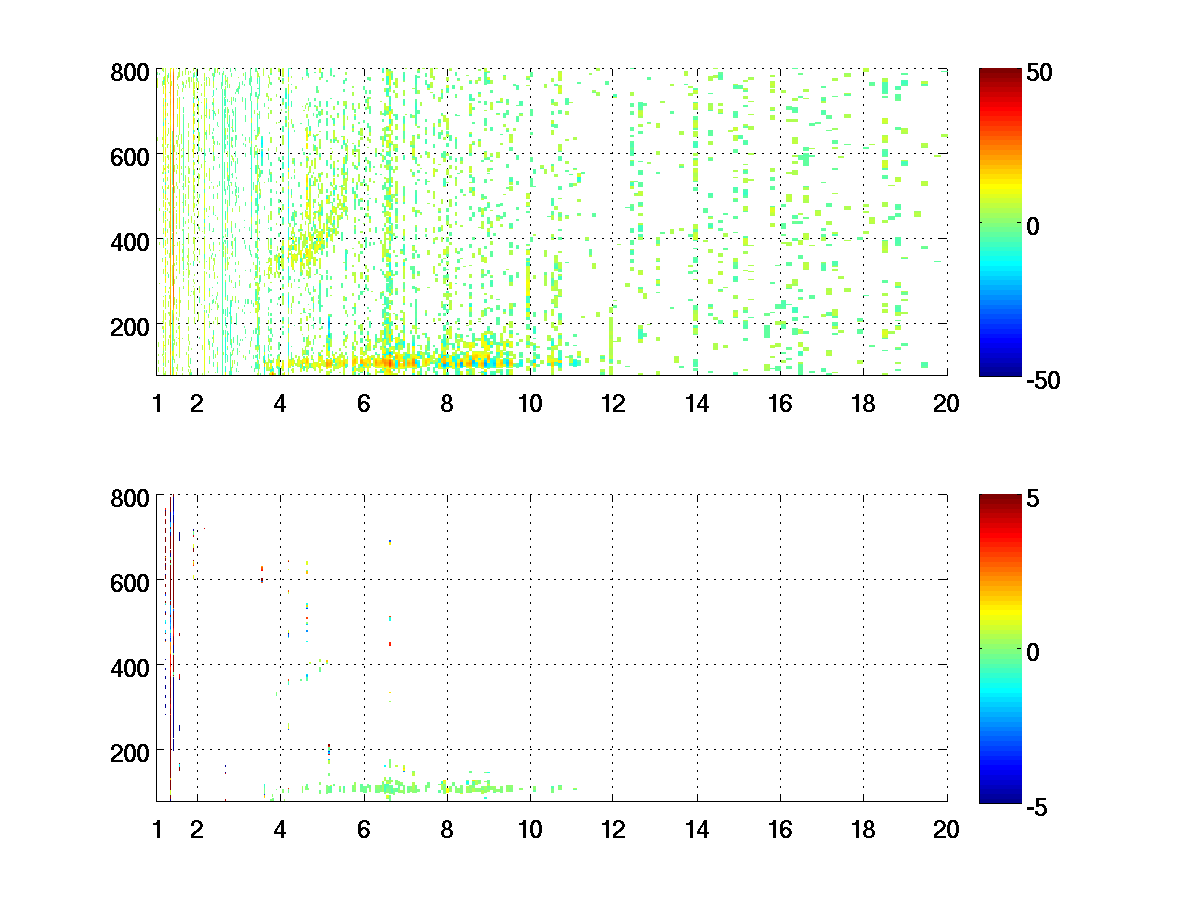Click x-axis tick '4' of upper plot

pos(280,404)
